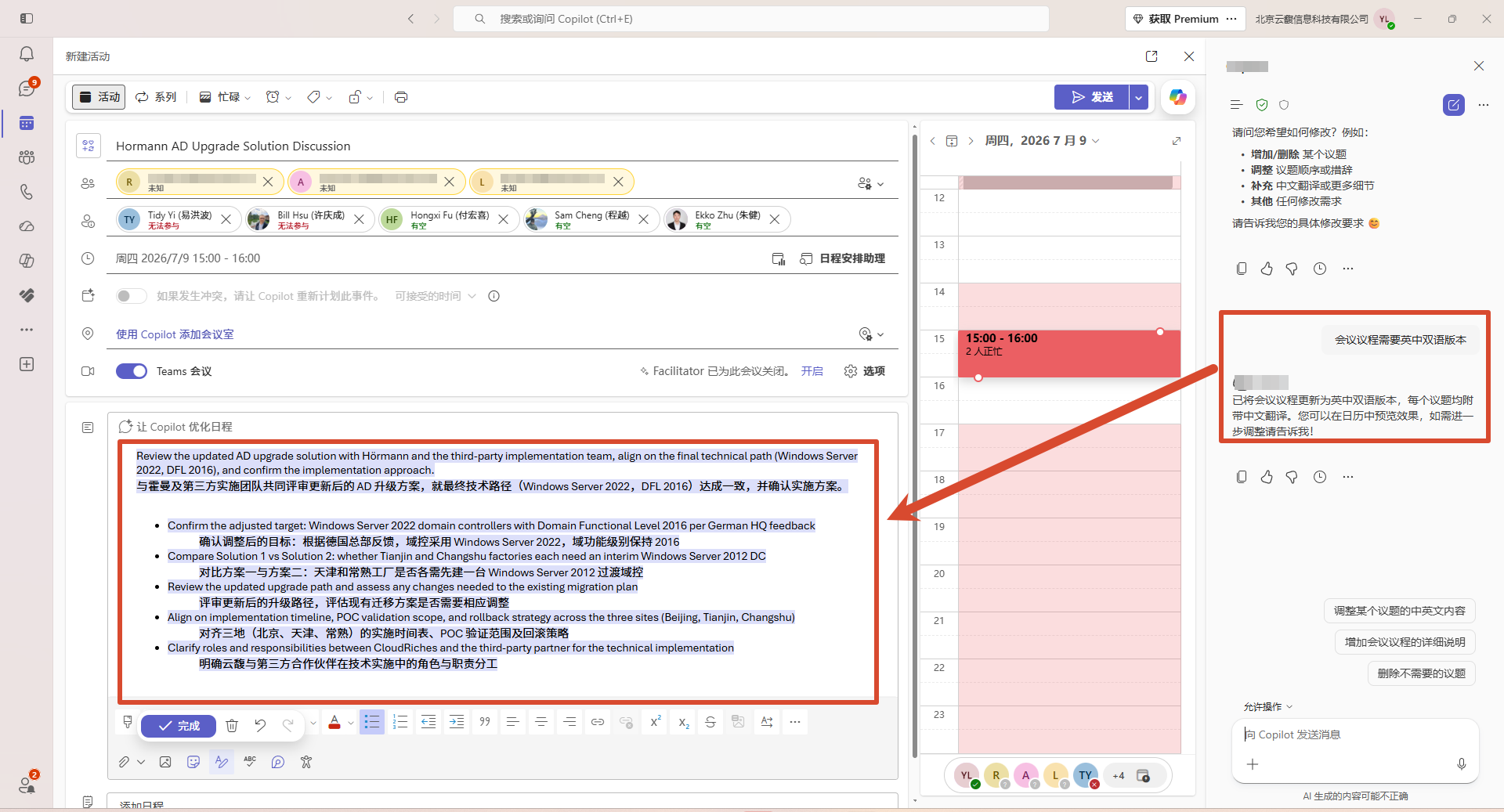Insert an emoji or sticker in the description
Image resolution: width=1504 pixels, height=812 pixels.
[193, 762]
